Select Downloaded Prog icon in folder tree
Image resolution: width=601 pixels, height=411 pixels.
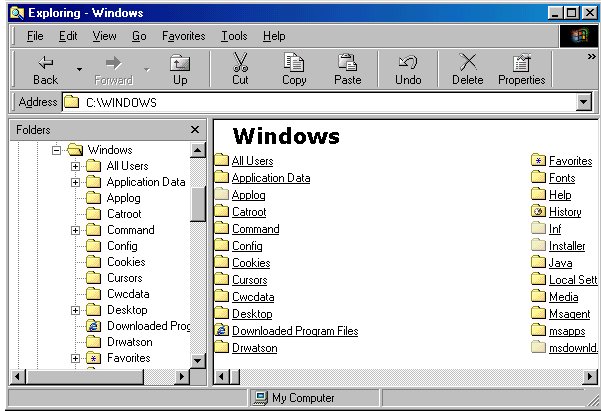[93, 326]
